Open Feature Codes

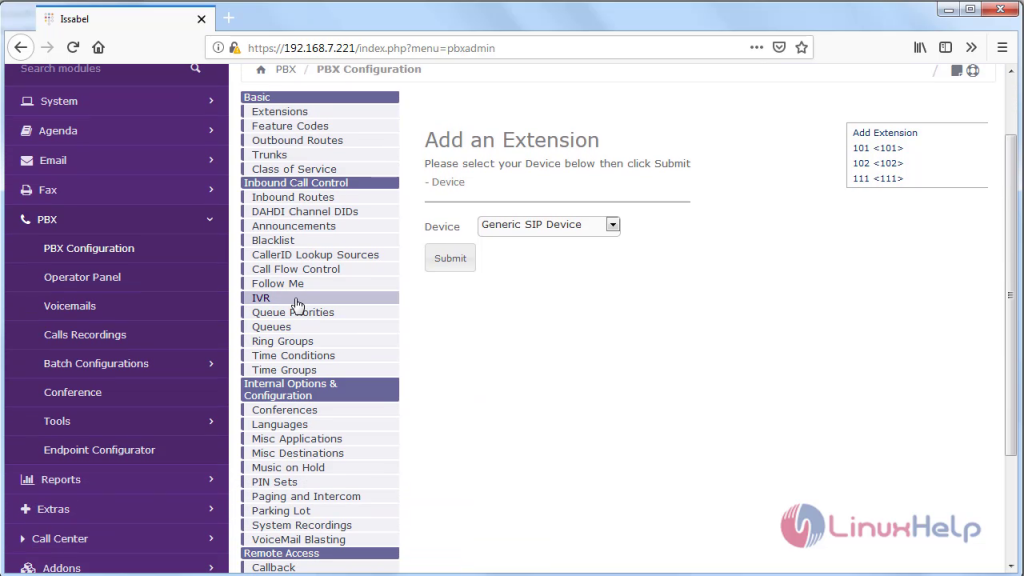pos(290,126)
